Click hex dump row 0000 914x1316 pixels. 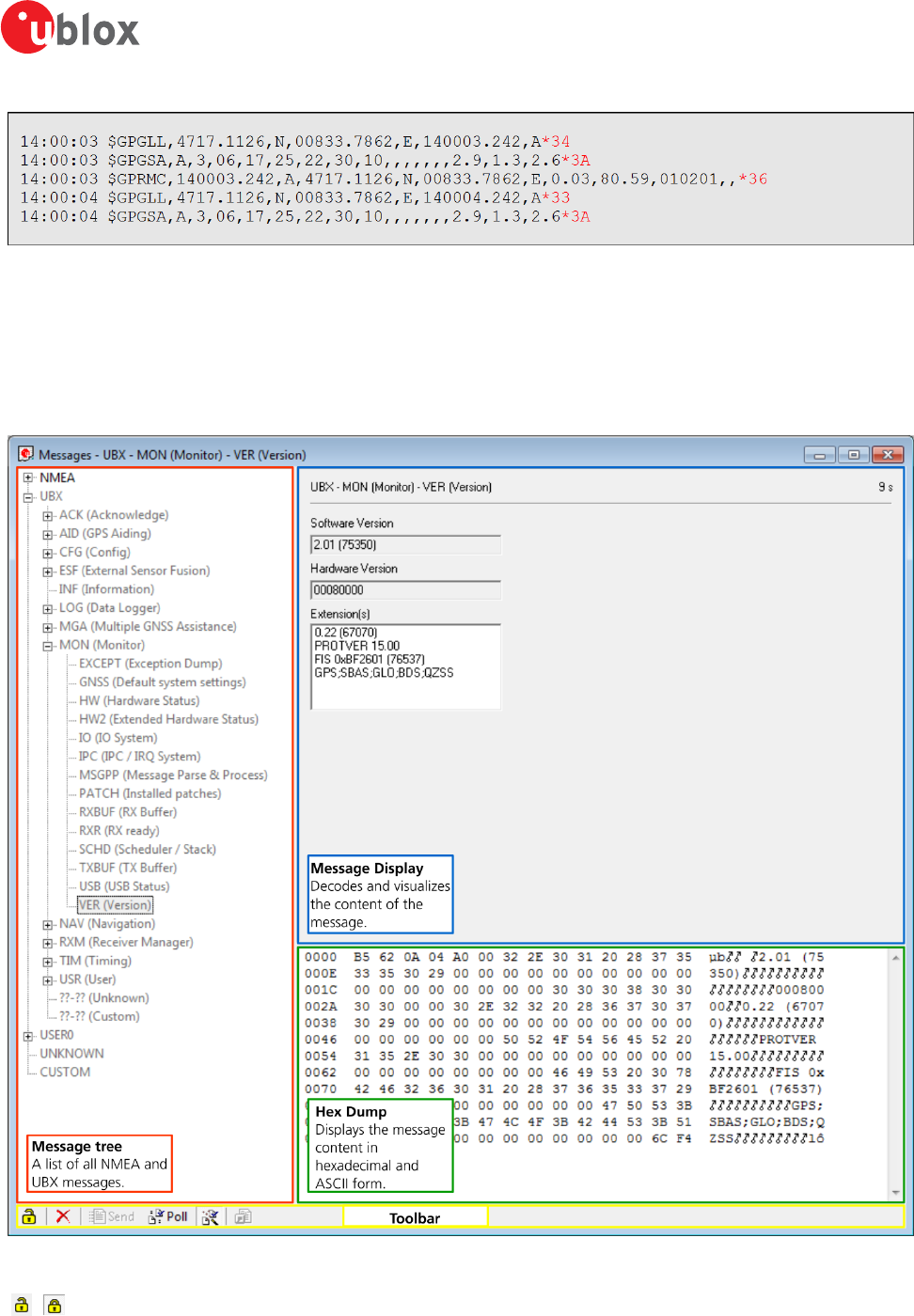(564, 958)
